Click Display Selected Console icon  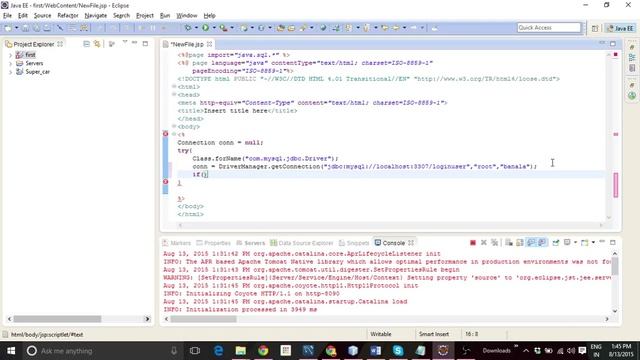[567, 243]
